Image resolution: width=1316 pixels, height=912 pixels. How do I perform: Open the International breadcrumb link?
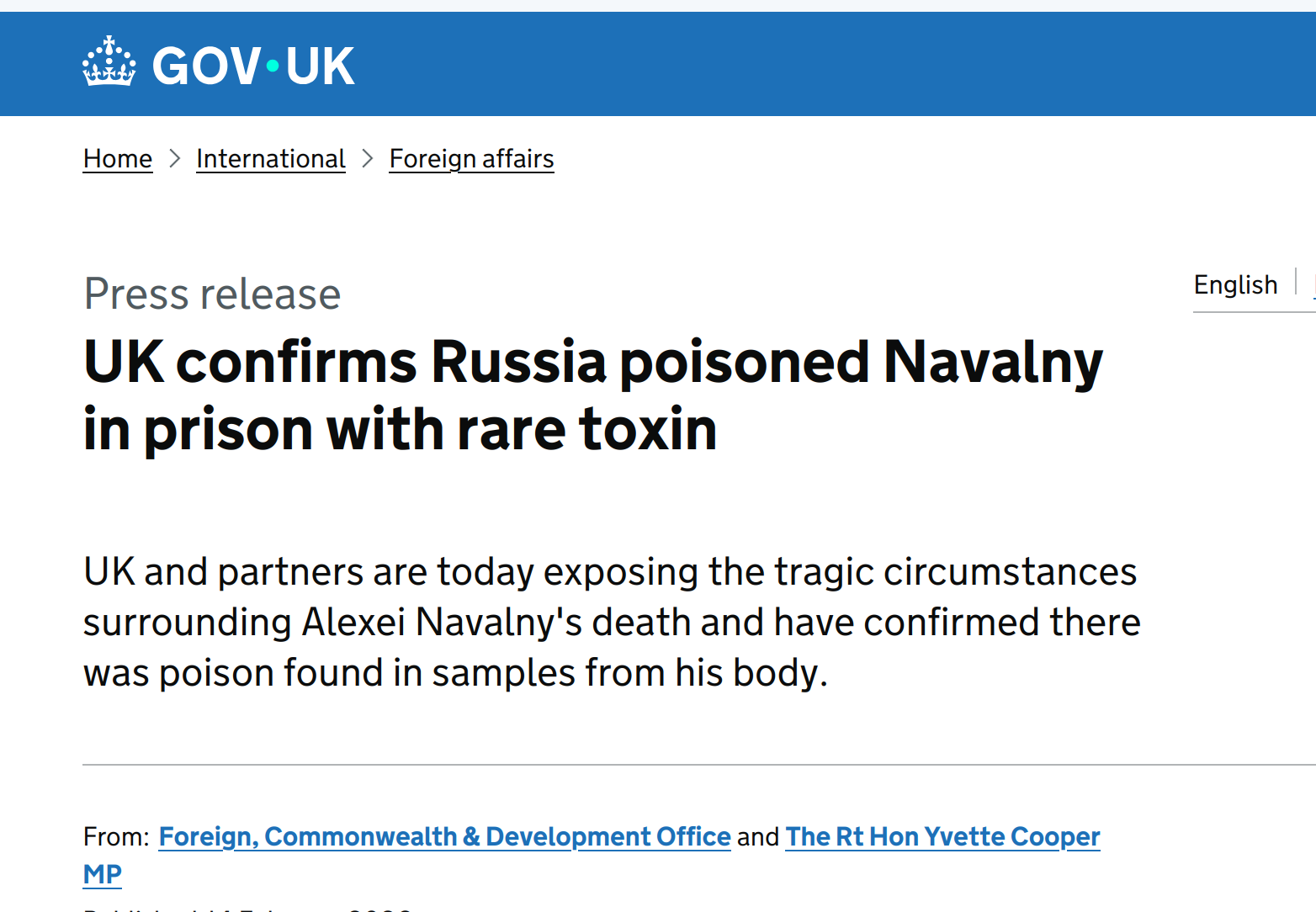[x=270, y=159]
